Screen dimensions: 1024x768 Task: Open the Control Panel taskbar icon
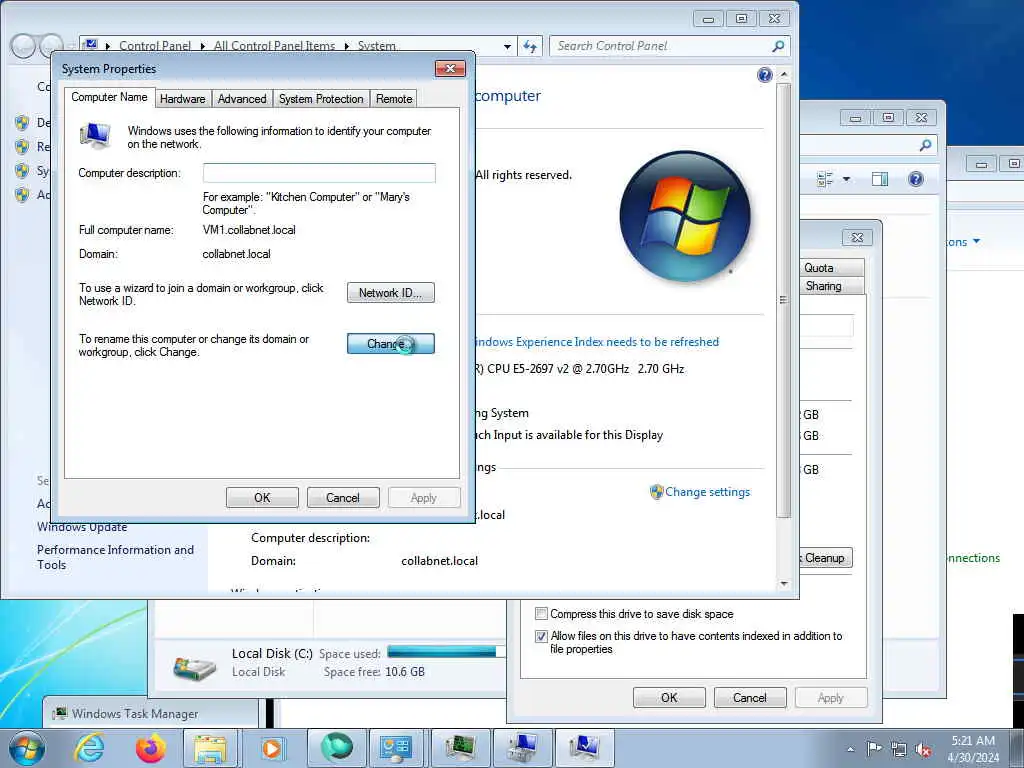coord(396,748)
